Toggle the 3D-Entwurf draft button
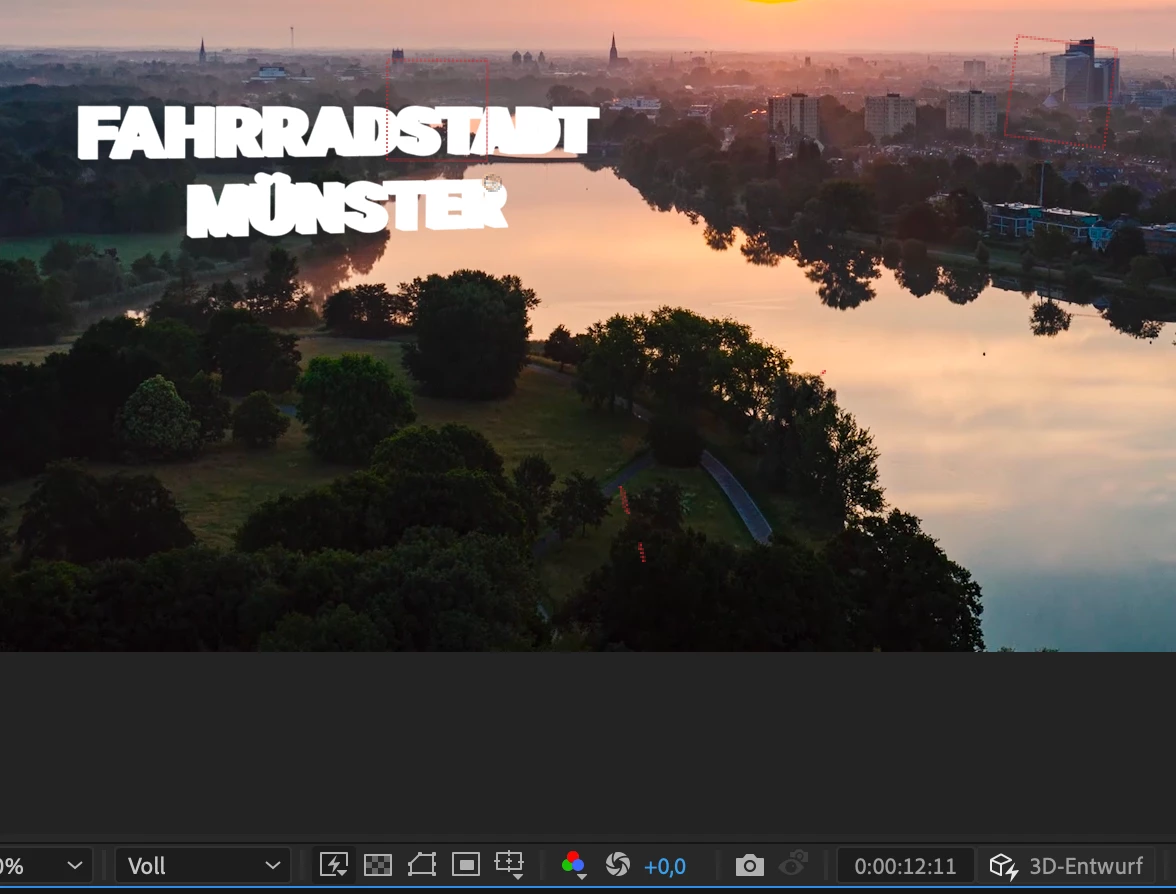This screenshot has height=894, width=1176. coord(1066,866)
